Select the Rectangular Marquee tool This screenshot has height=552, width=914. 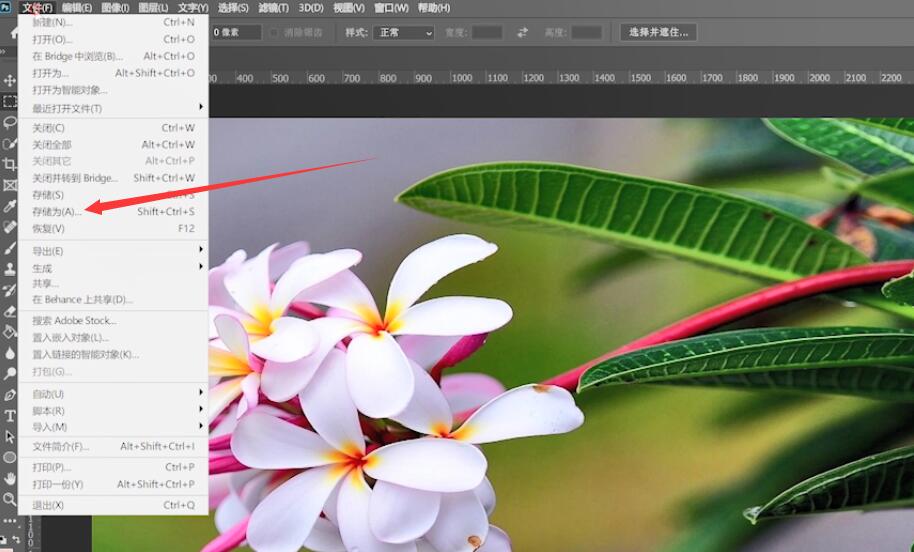[x=9, y=101]
